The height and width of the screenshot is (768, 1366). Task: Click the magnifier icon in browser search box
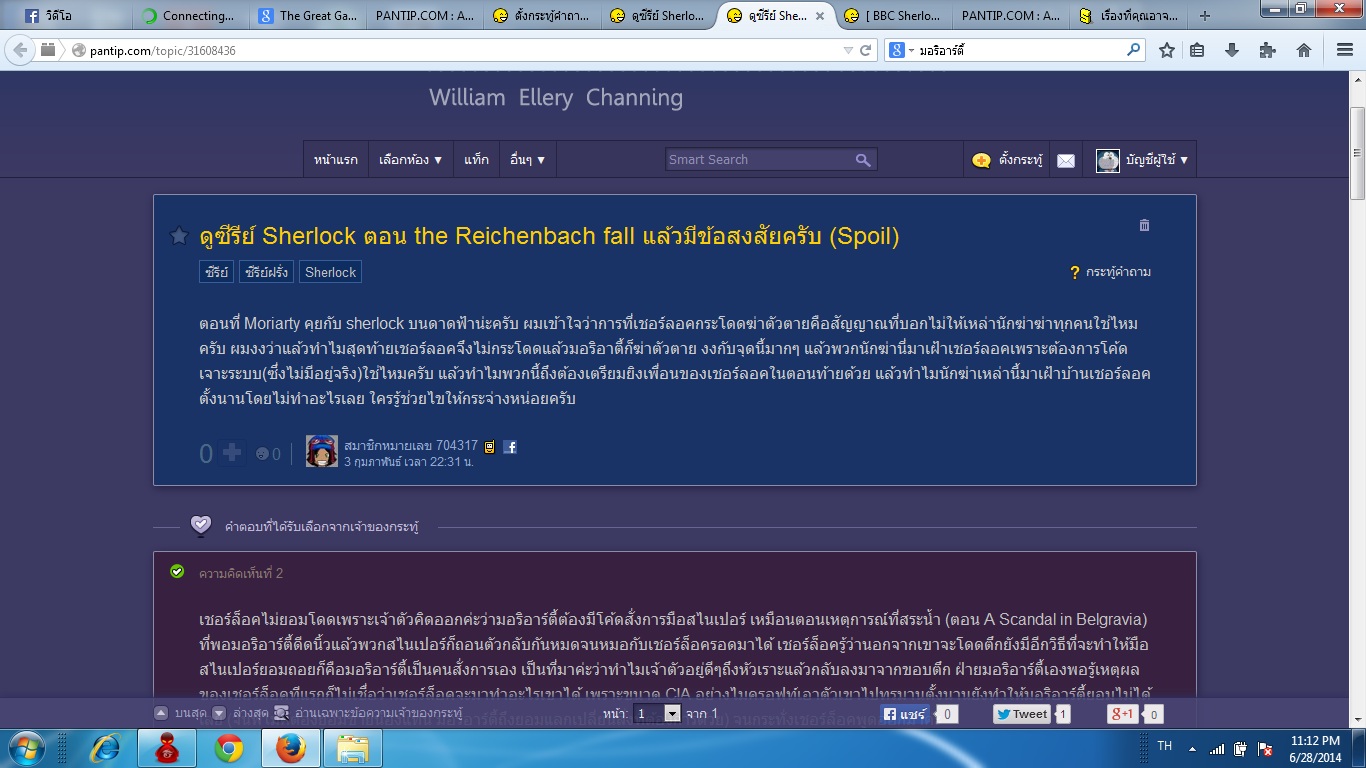[1133, 50]
